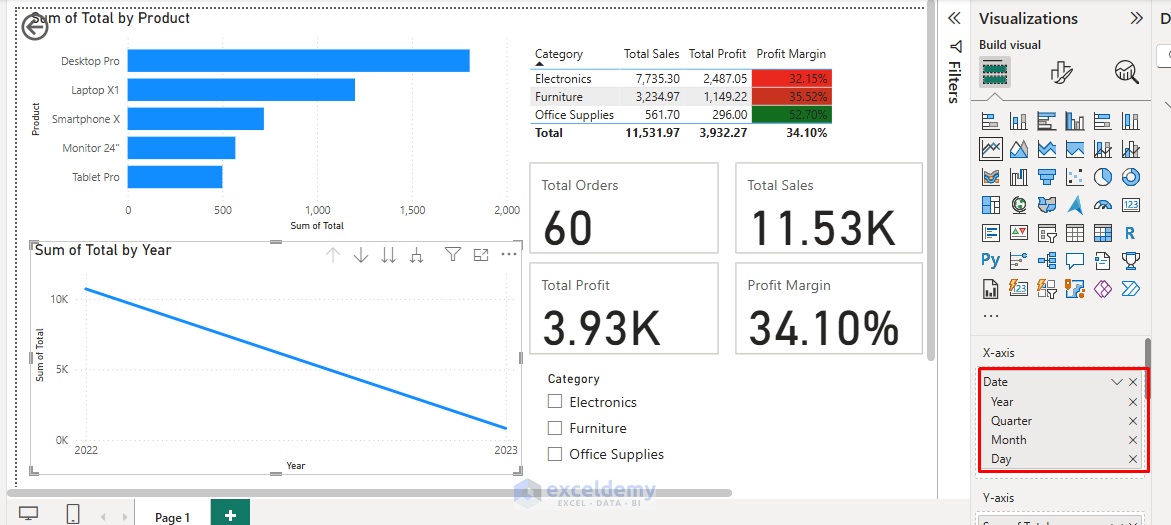Viewport: 1171px width, 525px height.
Task: Switch to the Analytics pane tab
Action: click(1126, 72)
